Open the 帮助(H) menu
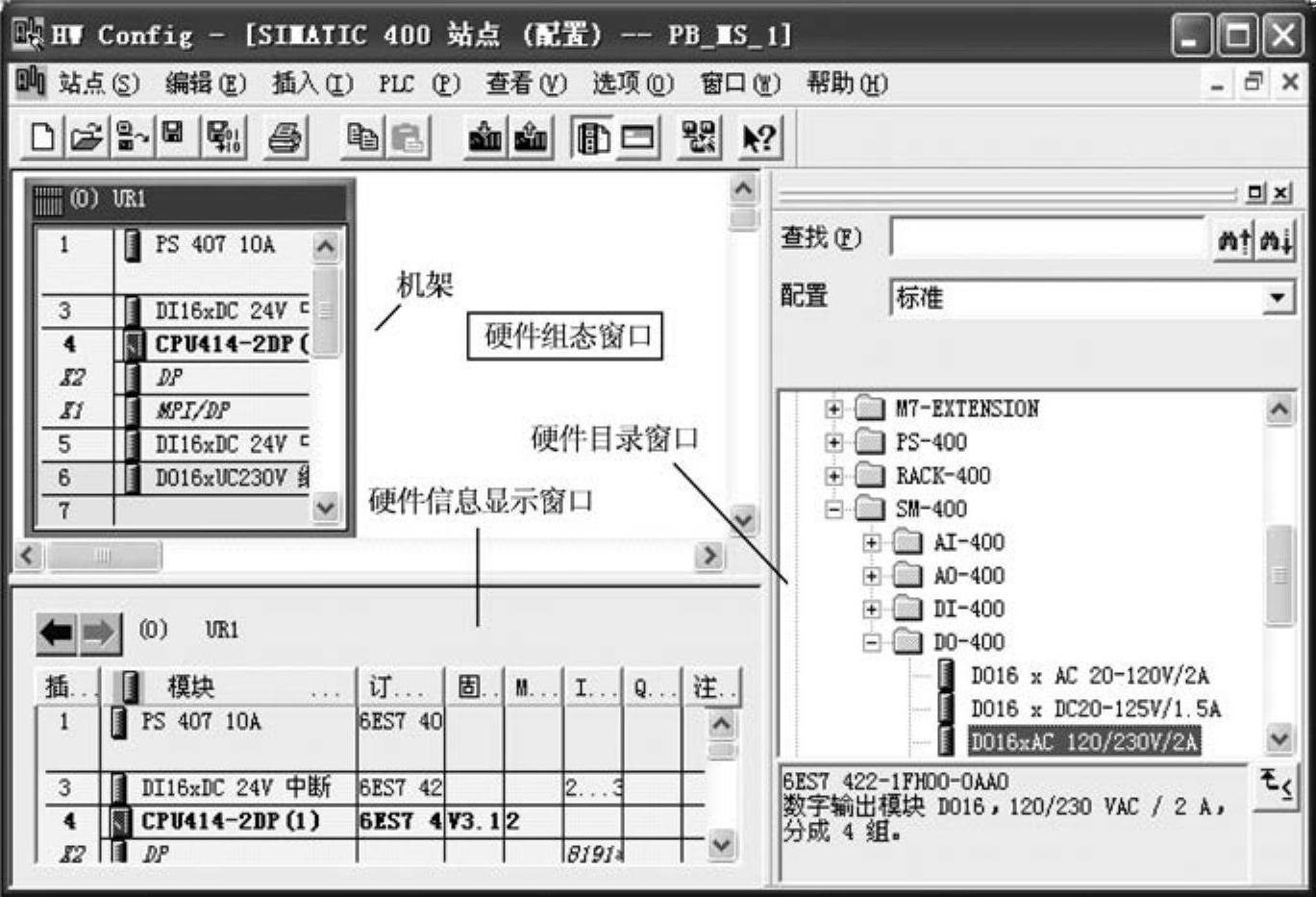 pos(847,84)
